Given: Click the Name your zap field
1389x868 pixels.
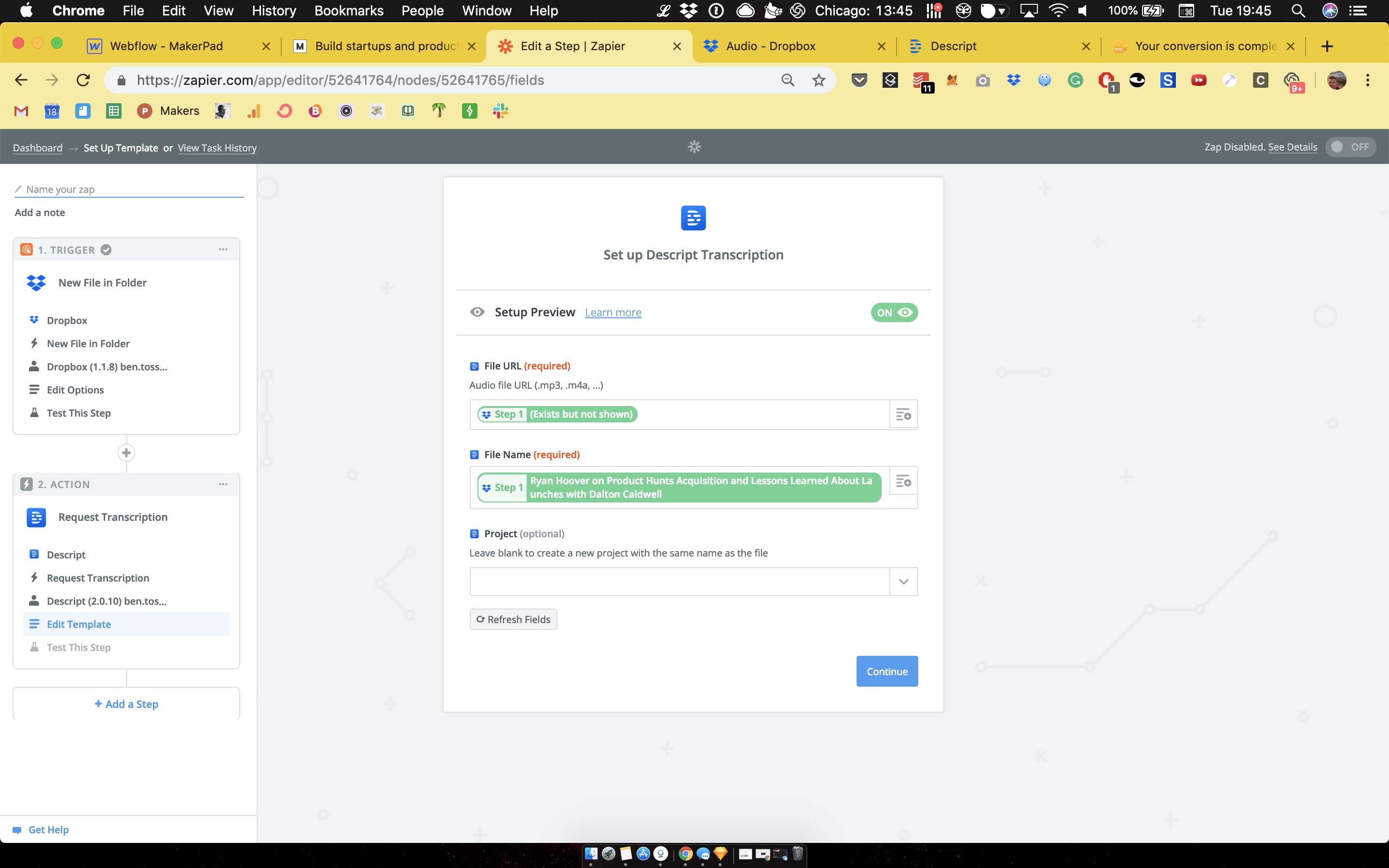Looking at the screenshot, I should click(129, 190).
